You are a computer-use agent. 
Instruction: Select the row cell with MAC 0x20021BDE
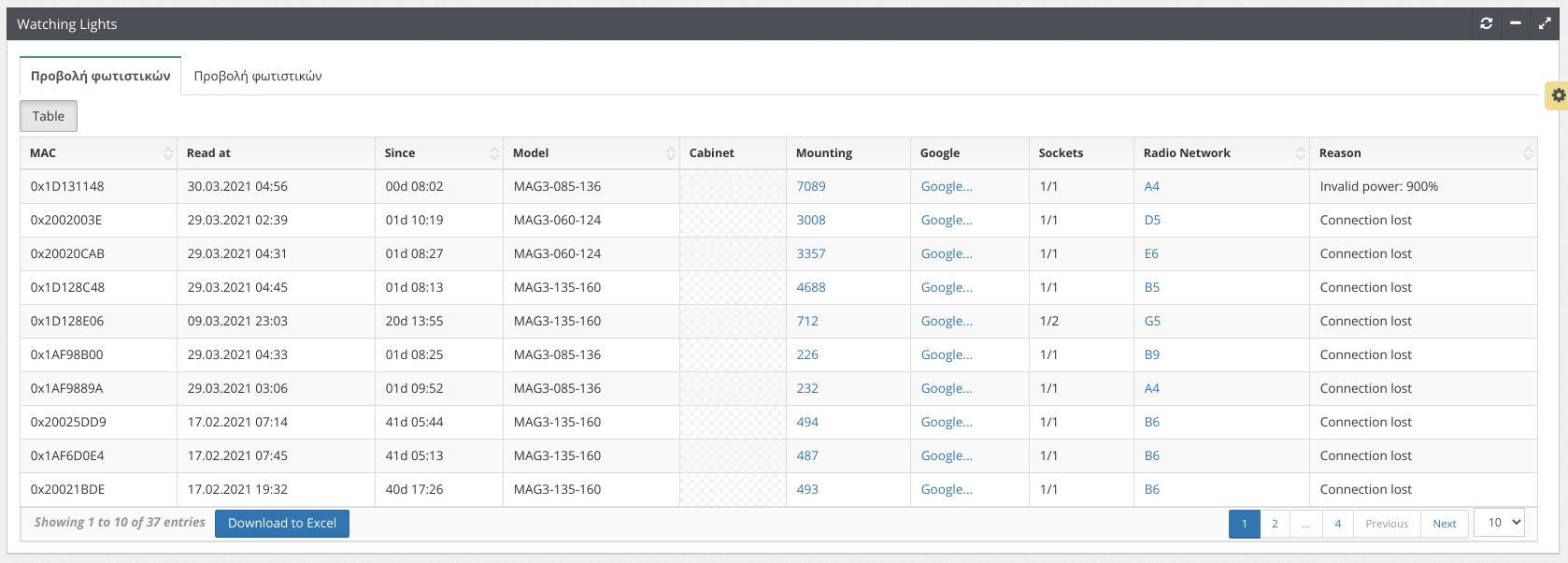point(68,489)
